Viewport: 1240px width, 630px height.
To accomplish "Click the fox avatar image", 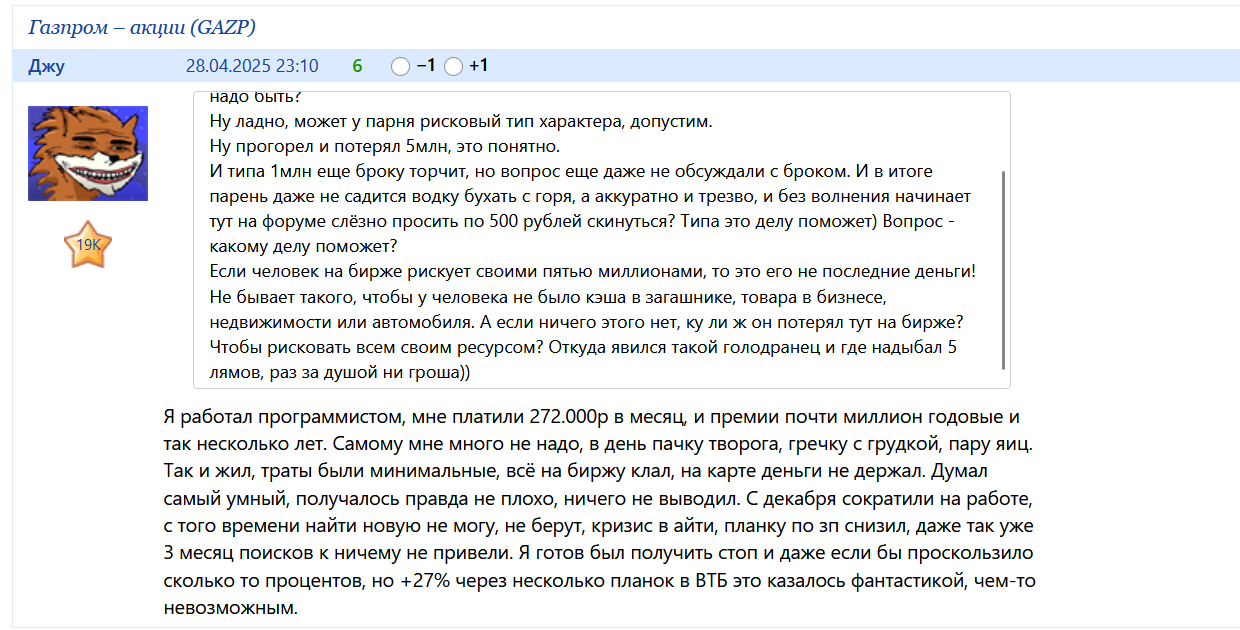I will click(x=87, y=153).
